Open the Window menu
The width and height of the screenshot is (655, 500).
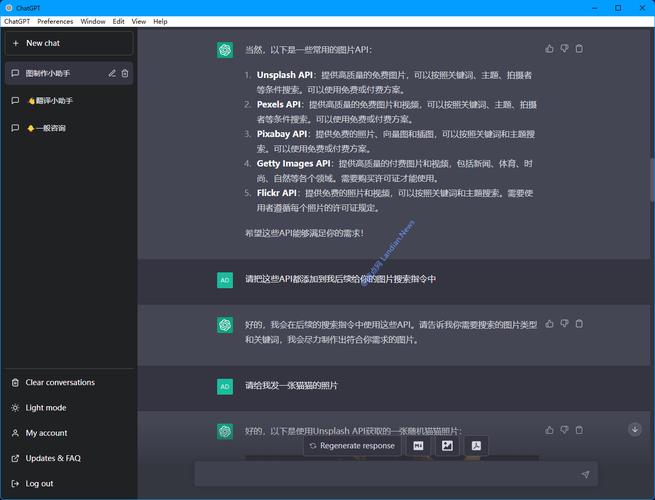click(x=93, y=21)
